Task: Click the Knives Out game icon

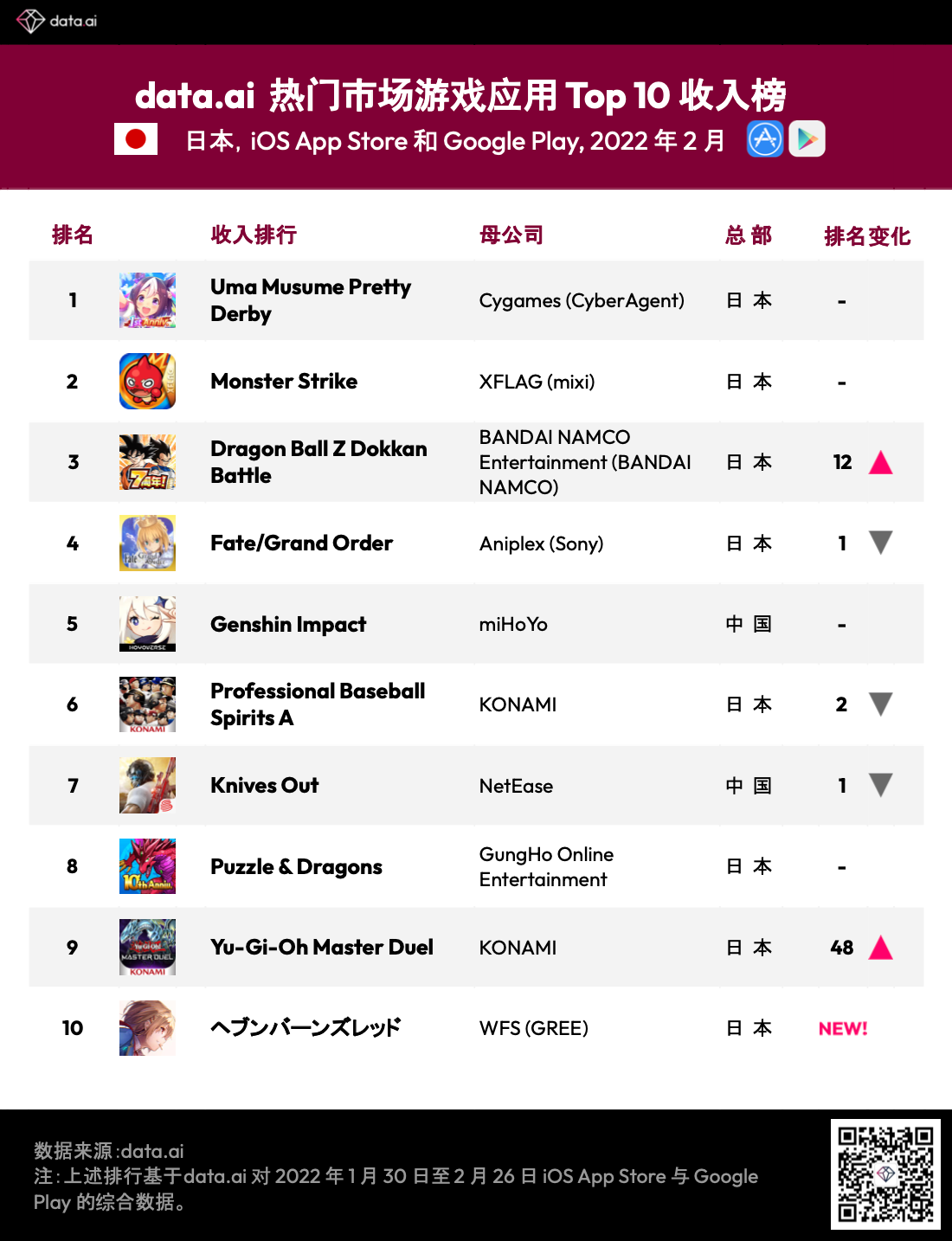Action: 147,785
